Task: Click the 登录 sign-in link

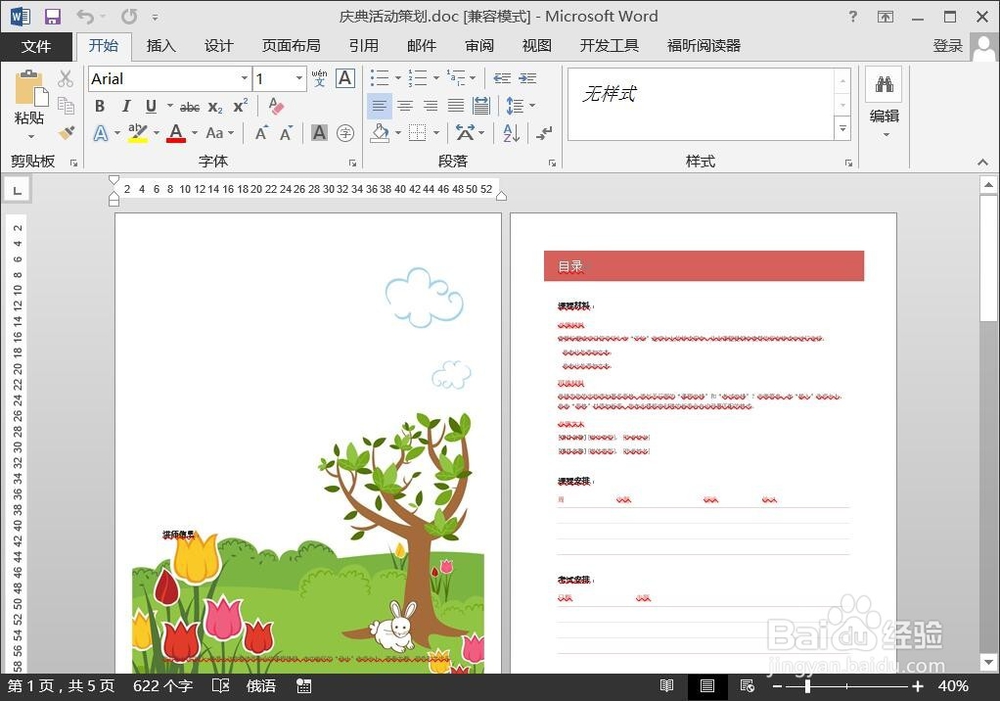Action: (947, 45)
